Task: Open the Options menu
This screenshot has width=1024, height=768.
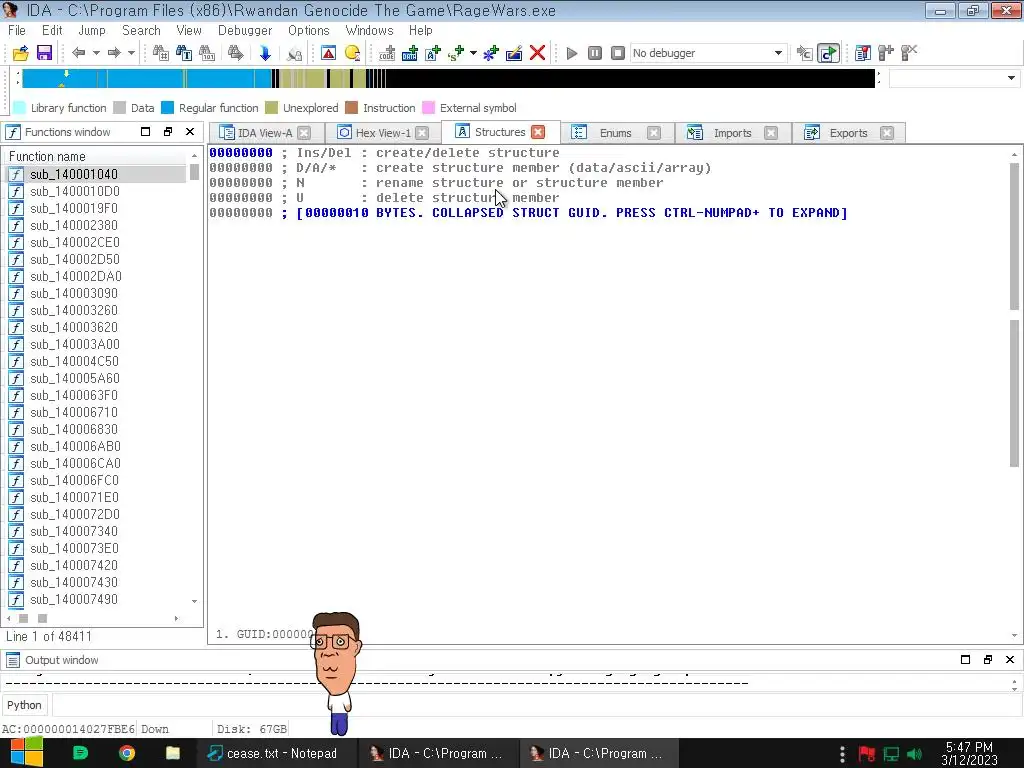Action: coord(309,30)
